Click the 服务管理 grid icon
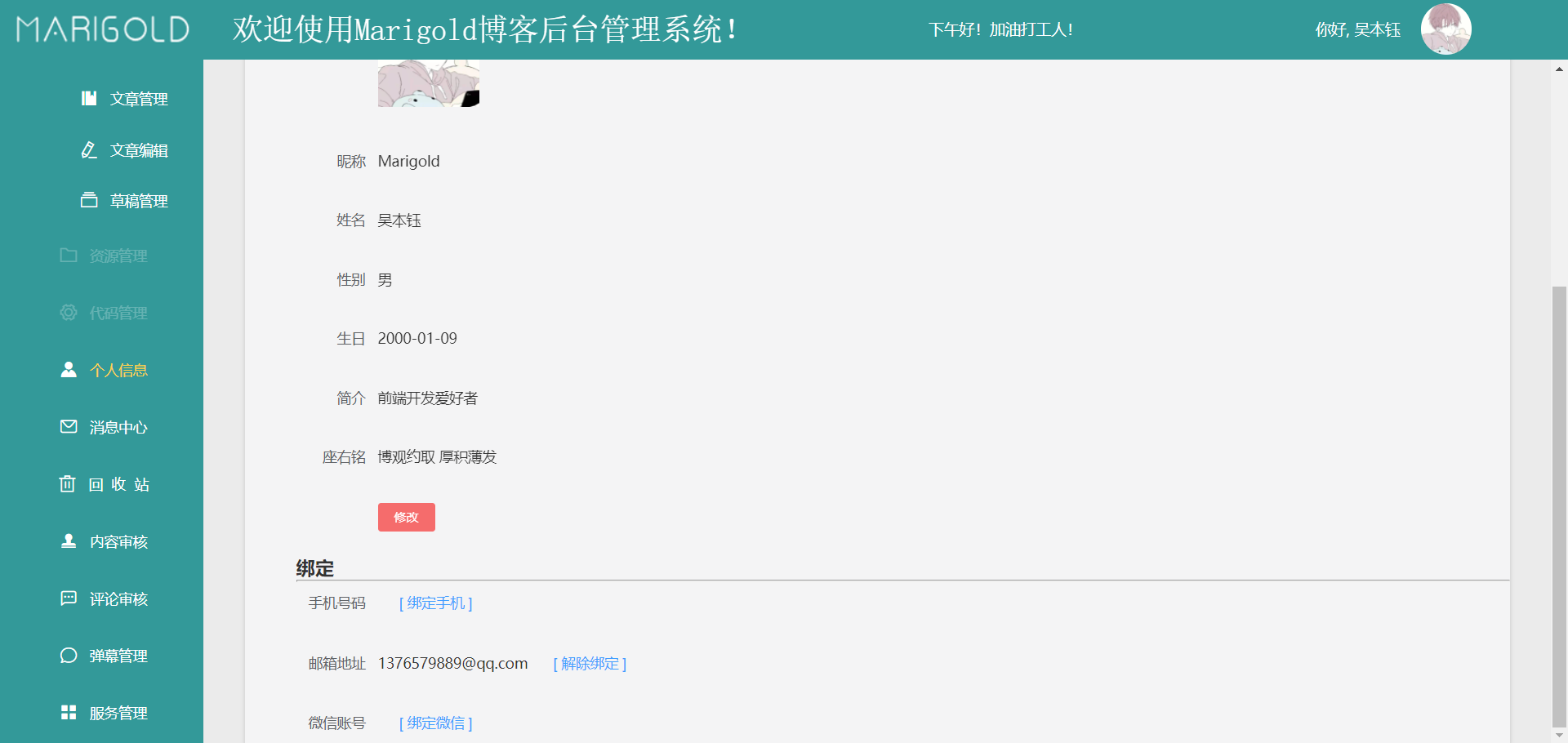The height and width of the screenshot is (743, 1568). click(x=69, y=712)
